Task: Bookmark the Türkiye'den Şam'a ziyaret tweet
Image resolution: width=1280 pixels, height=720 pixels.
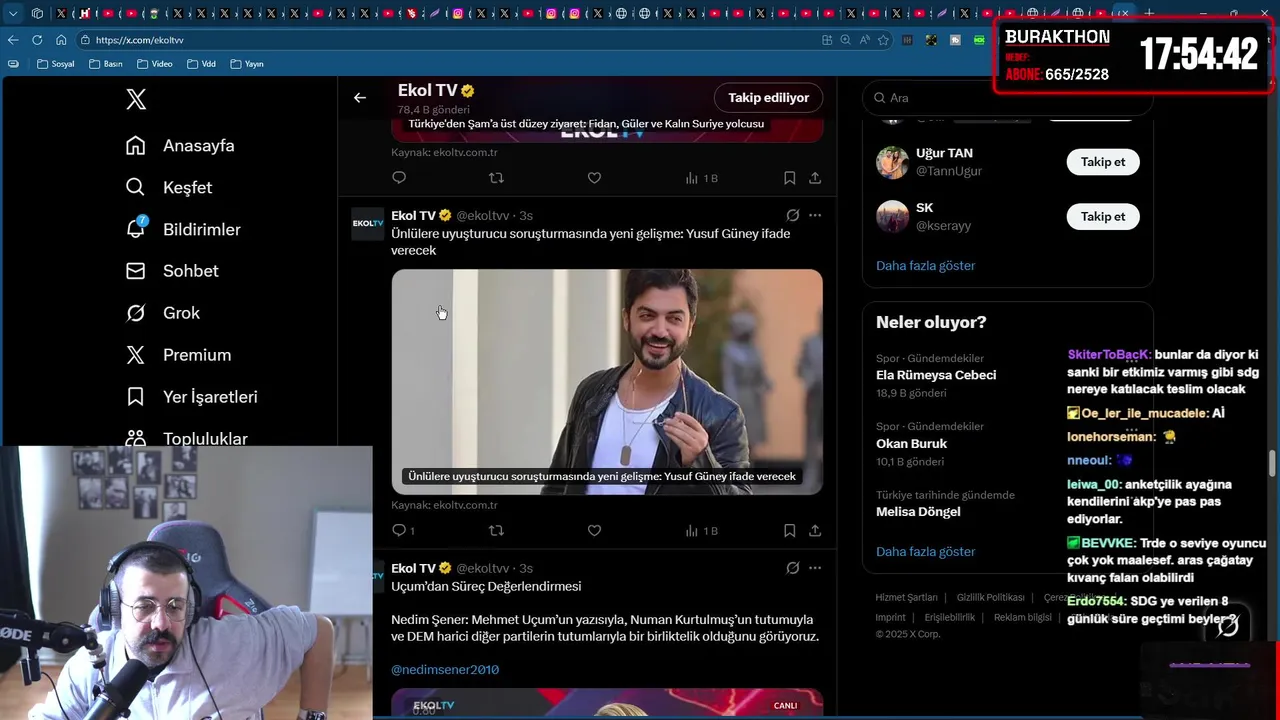Action: [790, 177]
